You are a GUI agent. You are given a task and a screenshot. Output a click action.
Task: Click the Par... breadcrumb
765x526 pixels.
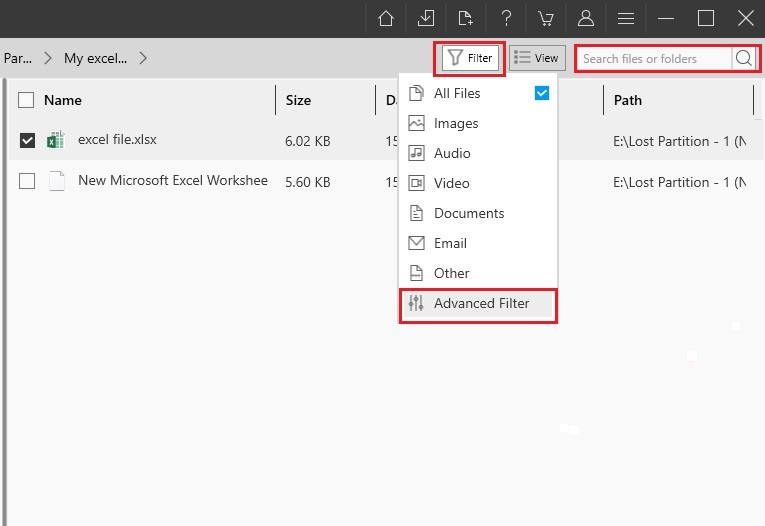click(x=18, y=58)
